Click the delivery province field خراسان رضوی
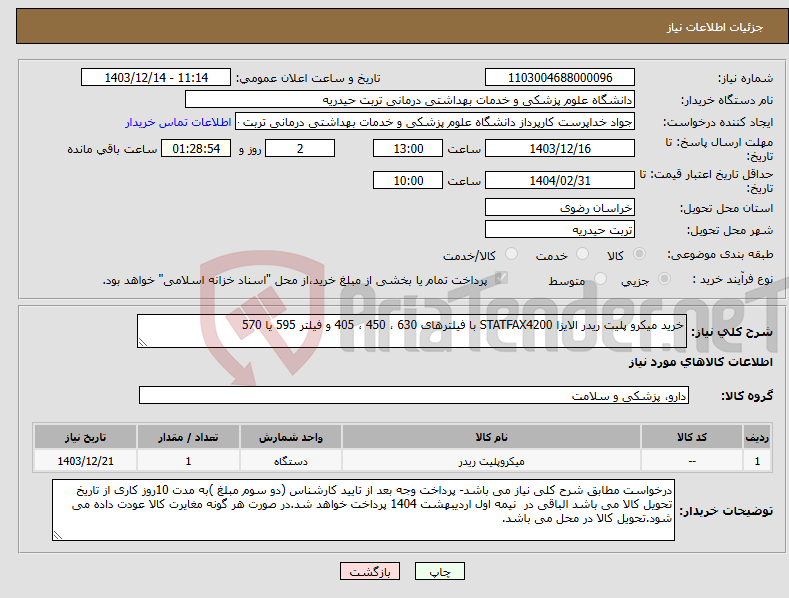 click(560, 207)
